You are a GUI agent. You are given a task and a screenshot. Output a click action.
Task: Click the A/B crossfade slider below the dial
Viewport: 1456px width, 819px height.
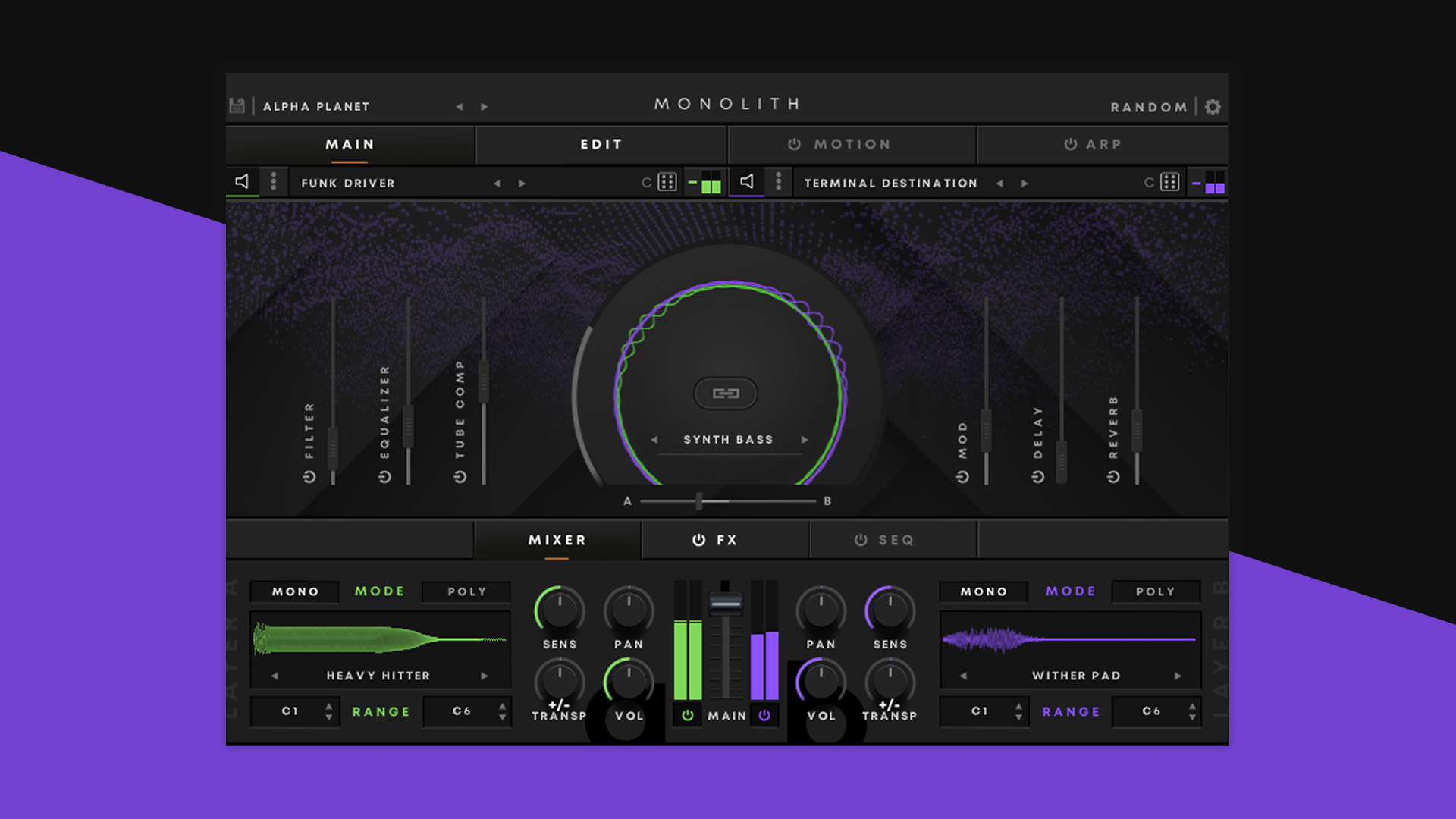coord(698,500)
